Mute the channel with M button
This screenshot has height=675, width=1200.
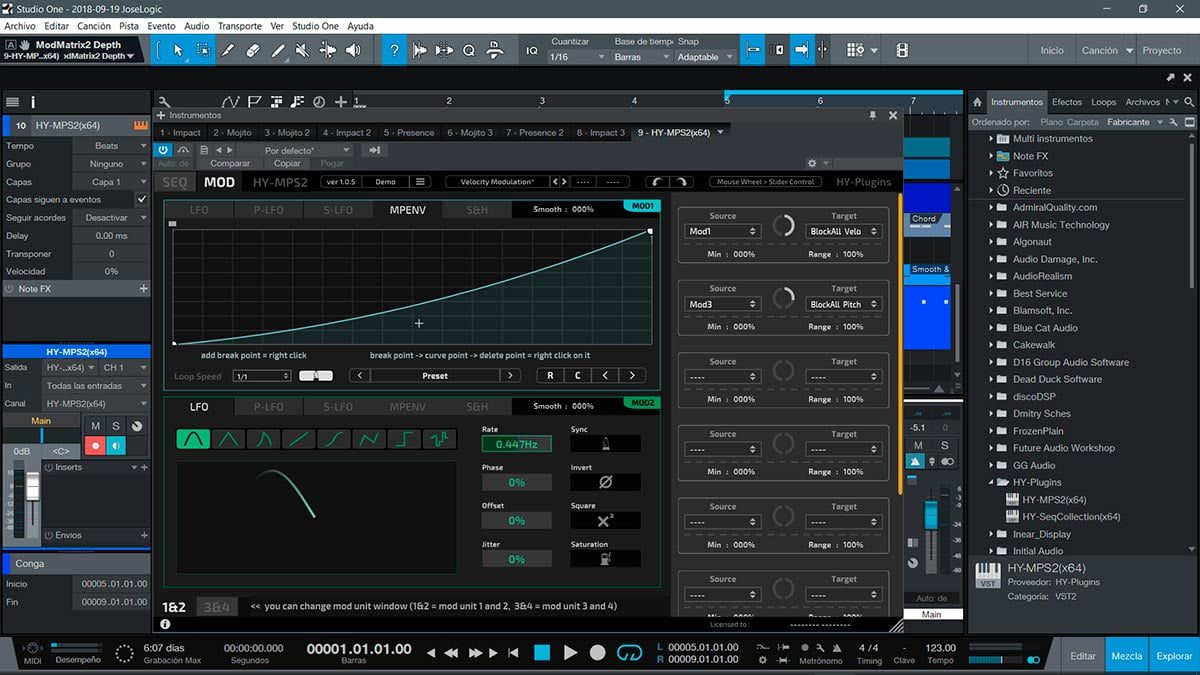tap(96, 426)
